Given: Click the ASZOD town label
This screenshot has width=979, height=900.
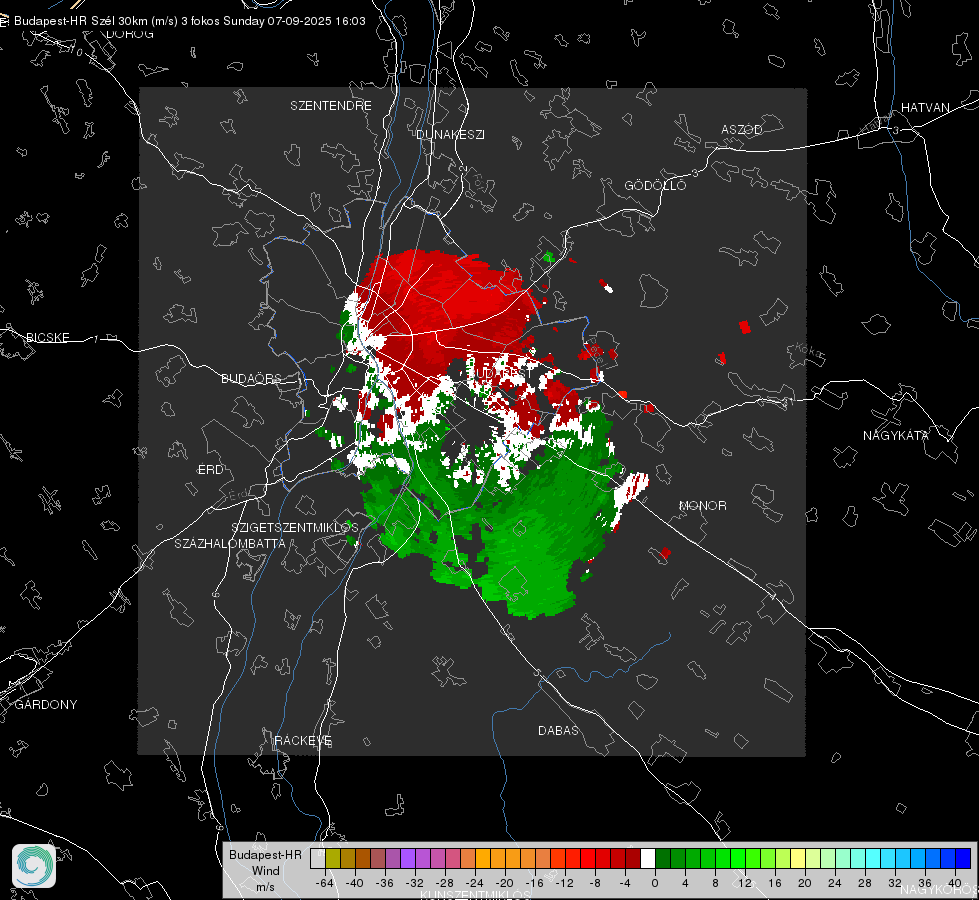Looking at the screenshot, I should pos(742,130).
